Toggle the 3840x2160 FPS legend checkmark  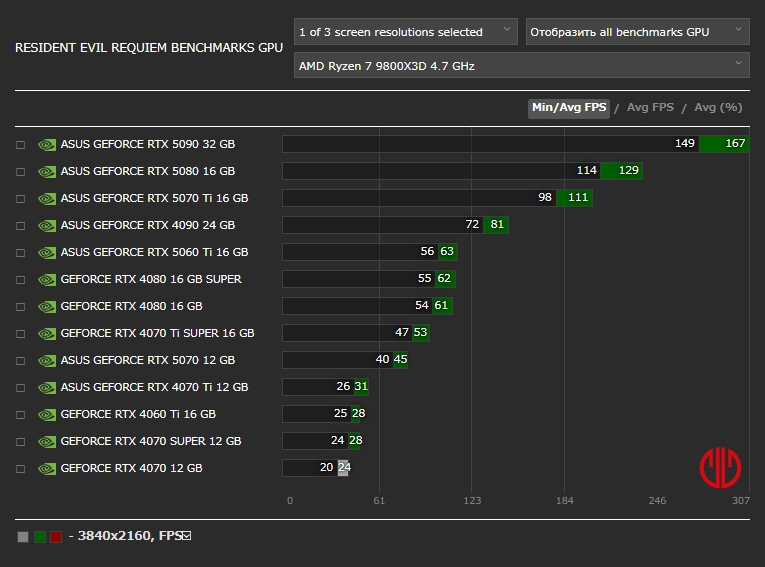[186, 536]
